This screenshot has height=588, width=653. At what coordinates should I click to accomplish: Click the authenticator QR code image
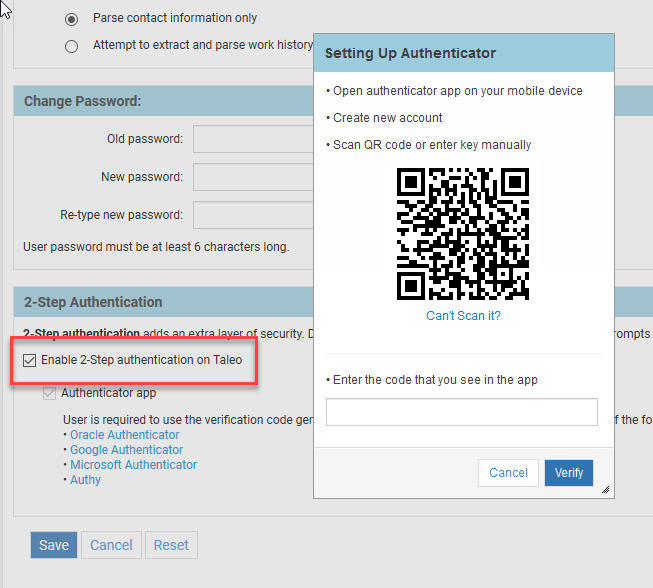pos(463,234)
